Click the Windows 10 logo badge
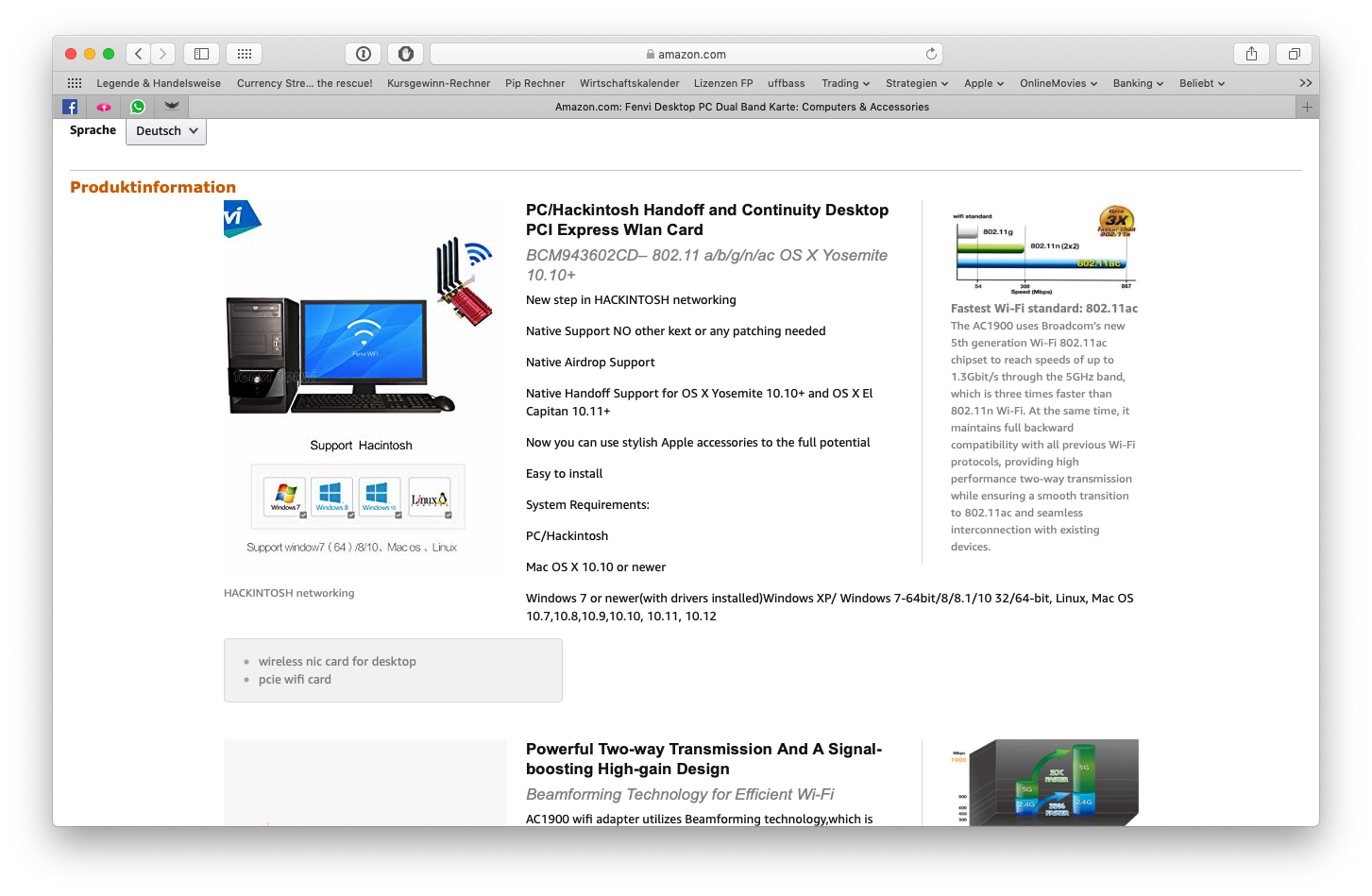 (379, 497)
